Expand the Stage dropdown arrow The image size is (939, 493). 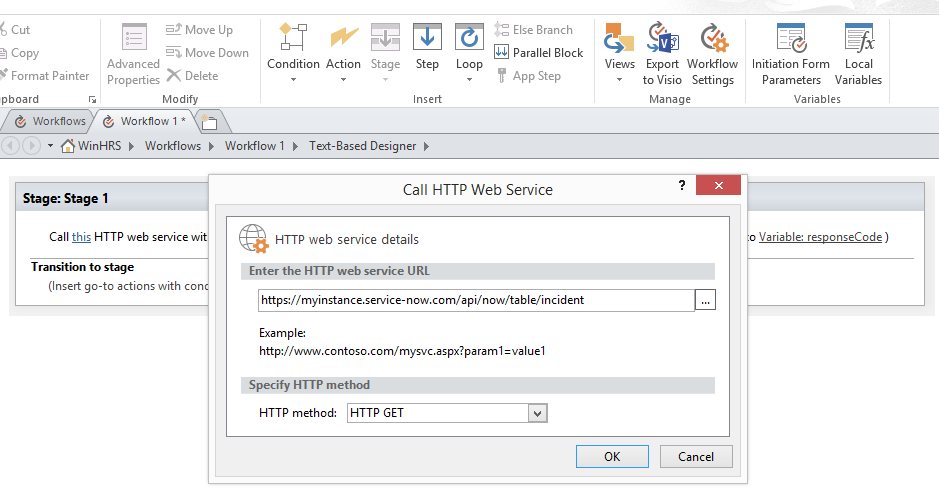[x=385, y=80]
